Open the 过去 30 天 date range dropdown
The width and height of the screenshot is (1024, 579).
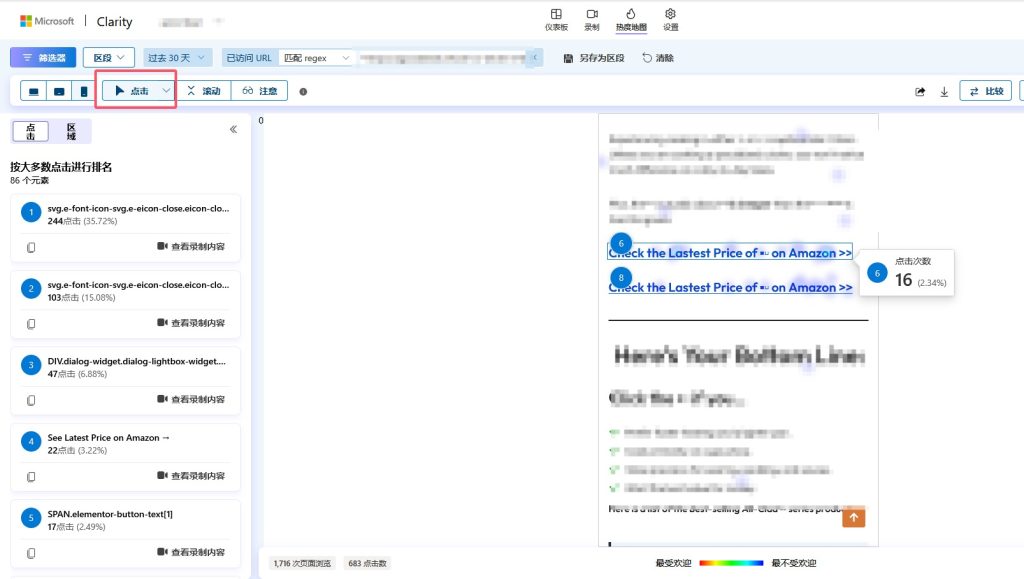tap(177, 57)
